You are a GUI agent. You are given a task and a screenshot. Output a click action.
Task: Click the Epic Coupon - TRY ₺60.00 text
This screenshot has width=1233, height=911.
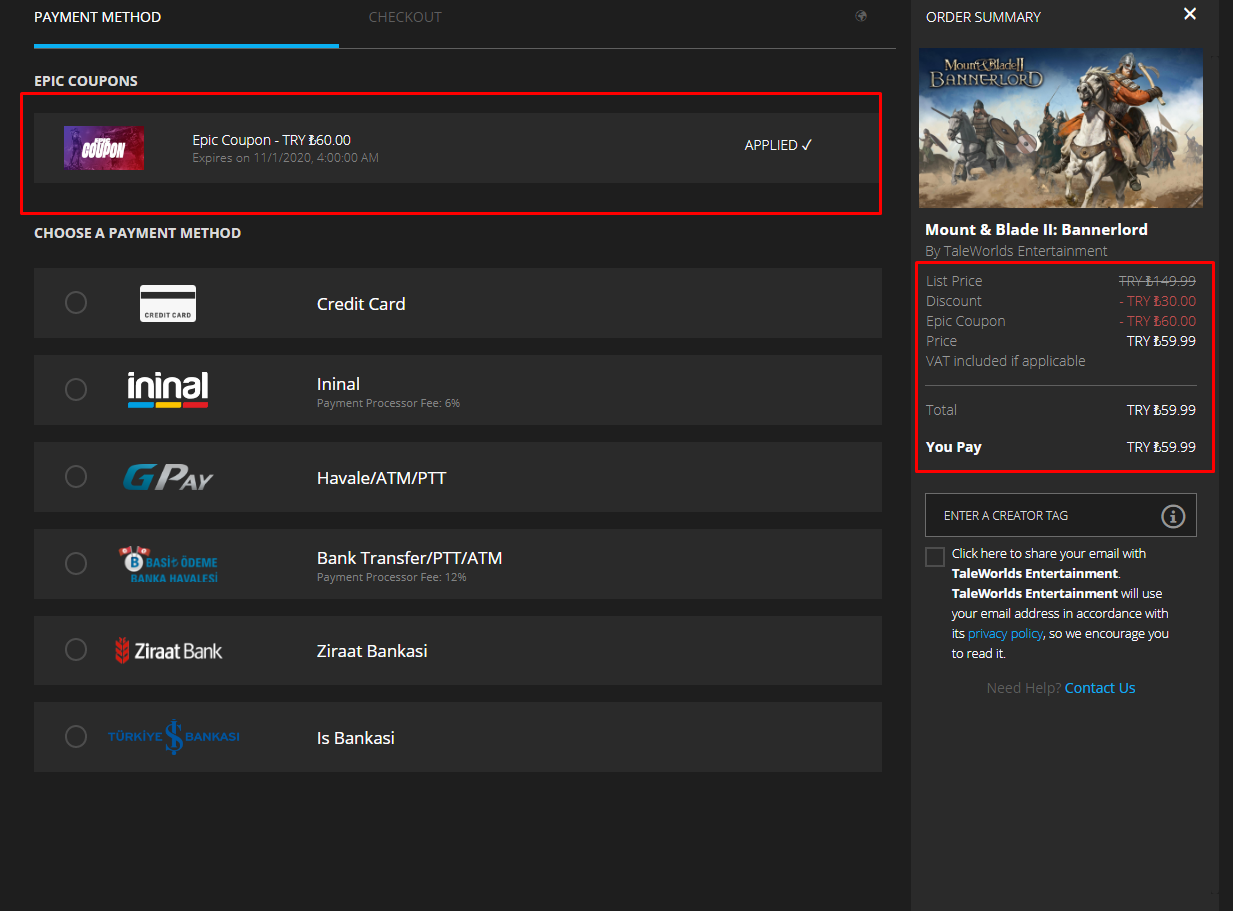271,140
